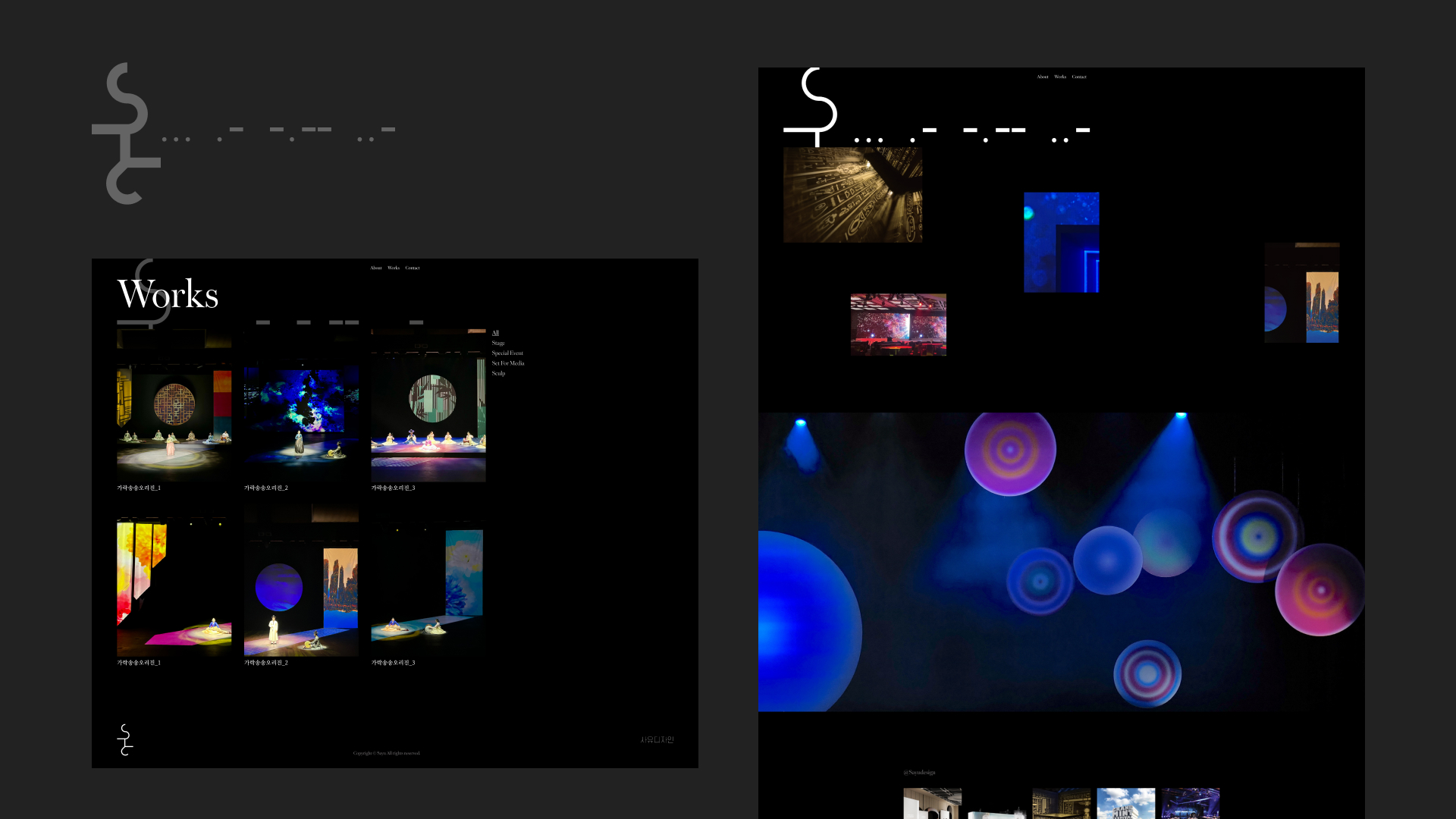
Task: Click About in the homepage top nav
Action: (x=1043, y=77)
